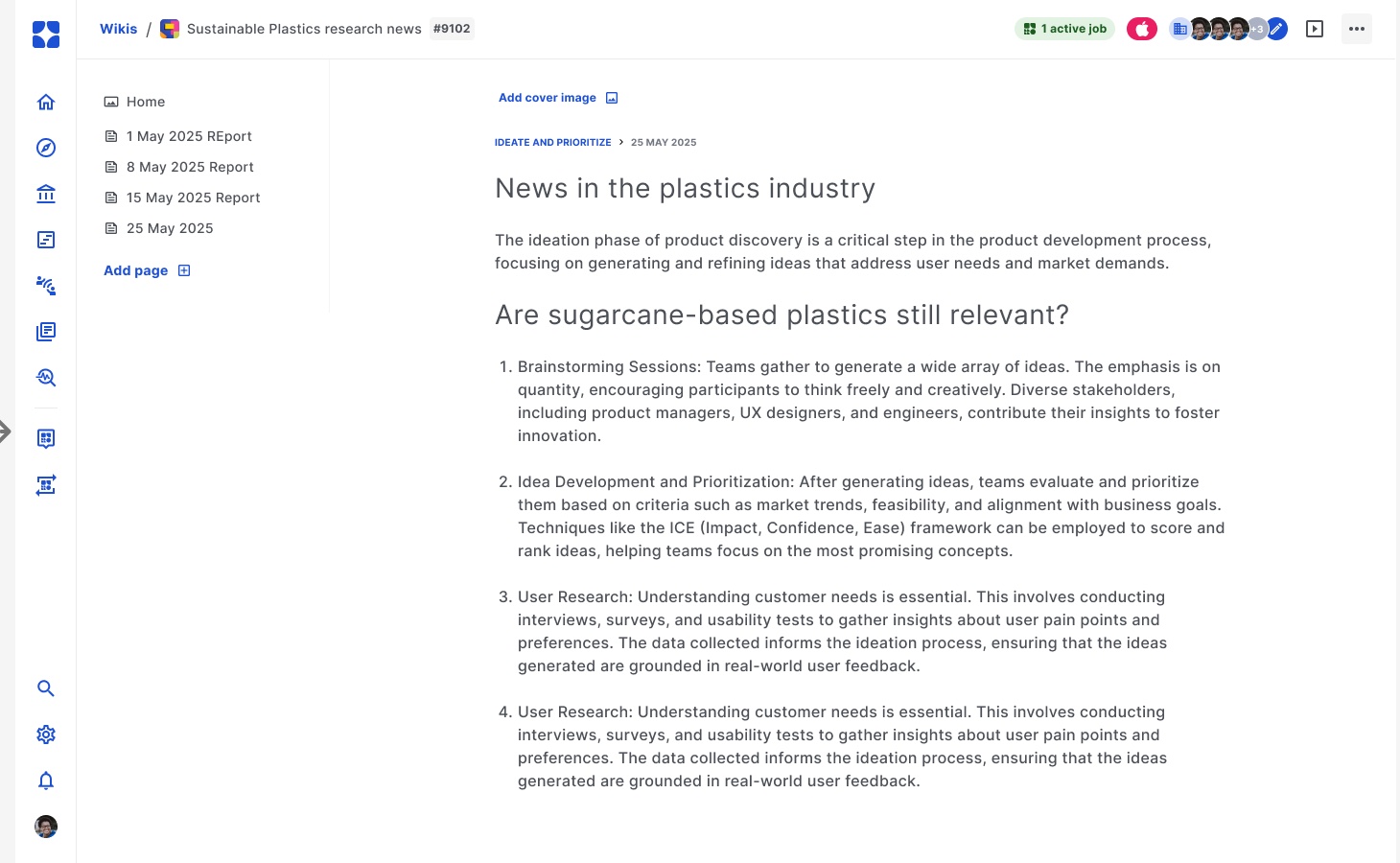Show the +3 additional members
The image size is (1400, 863).
click(x=1257, y=29)
